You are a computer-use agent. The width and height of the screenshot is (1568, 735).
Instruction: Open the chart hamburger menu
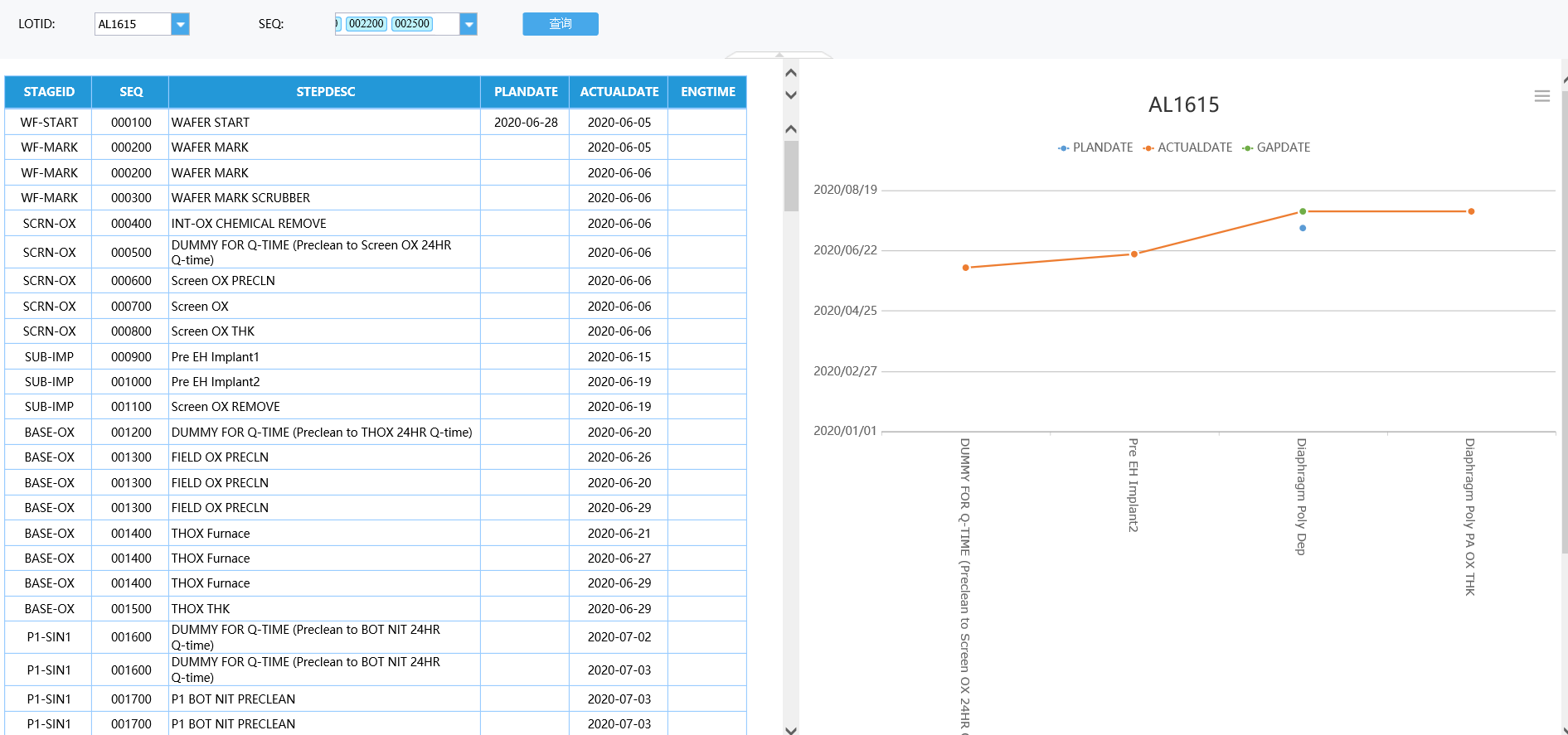(x=1541, y=96)
